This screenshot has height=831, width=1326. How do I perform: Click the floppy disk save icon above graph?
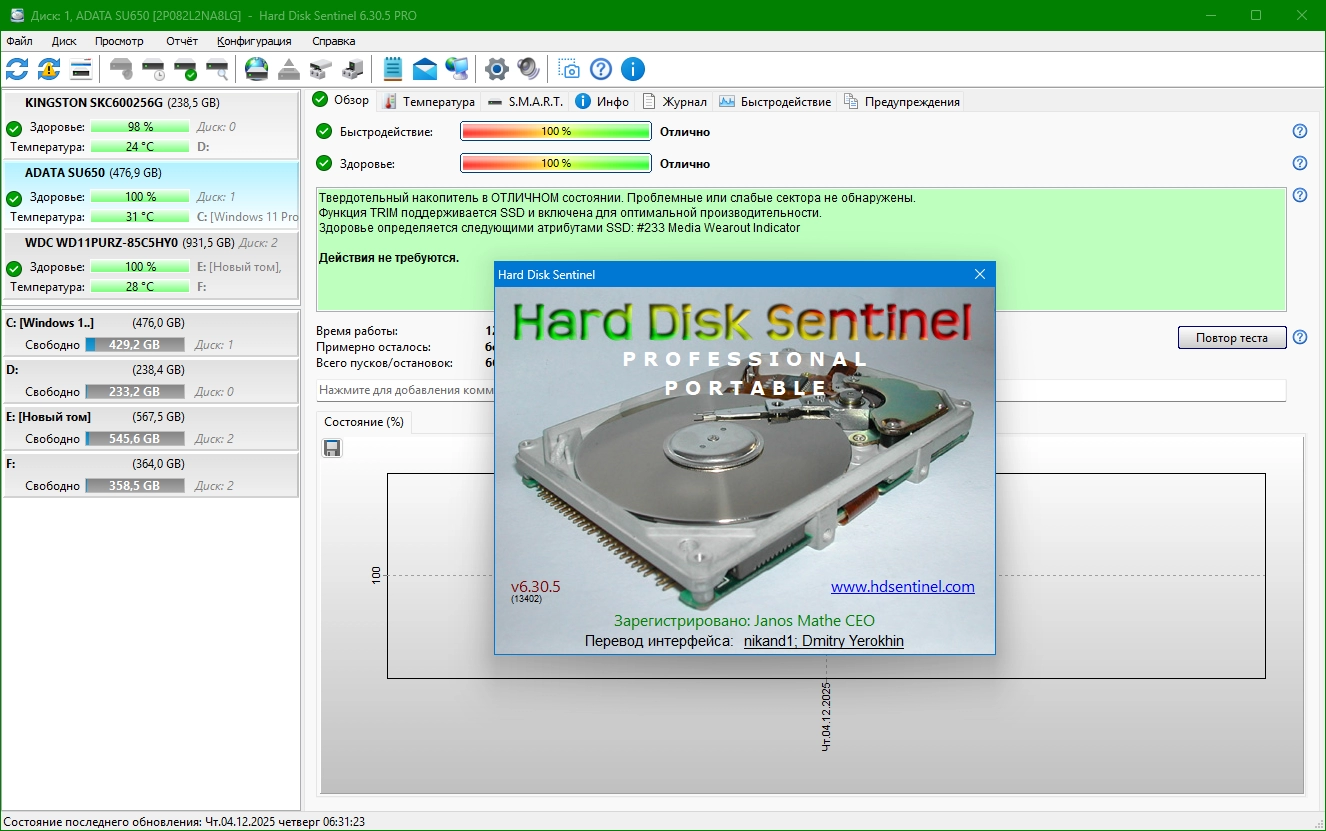coord(332,448)
